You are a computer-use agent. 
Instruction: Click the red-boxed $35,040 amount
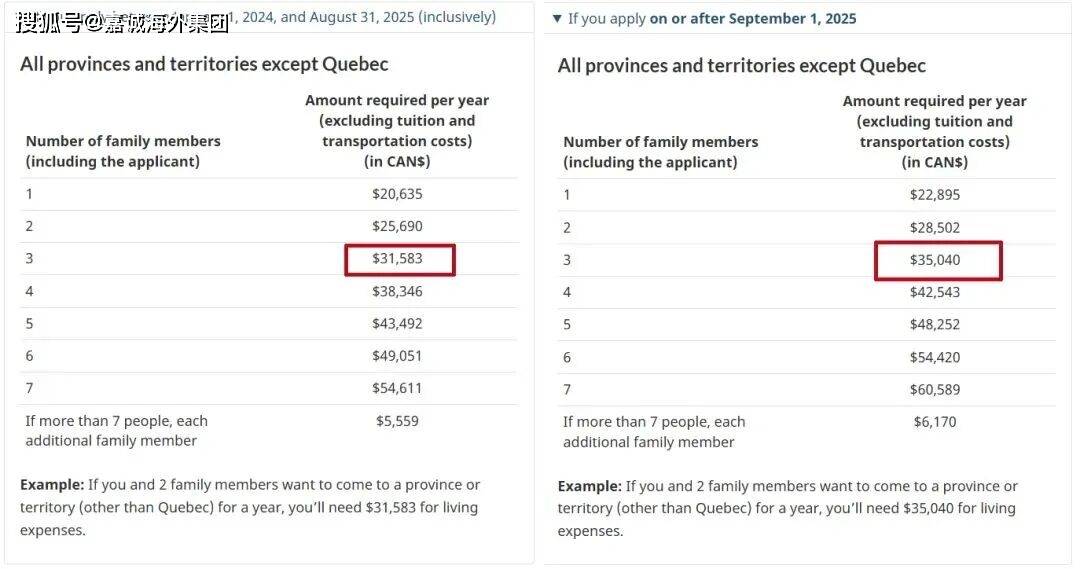tap(935, 260)
